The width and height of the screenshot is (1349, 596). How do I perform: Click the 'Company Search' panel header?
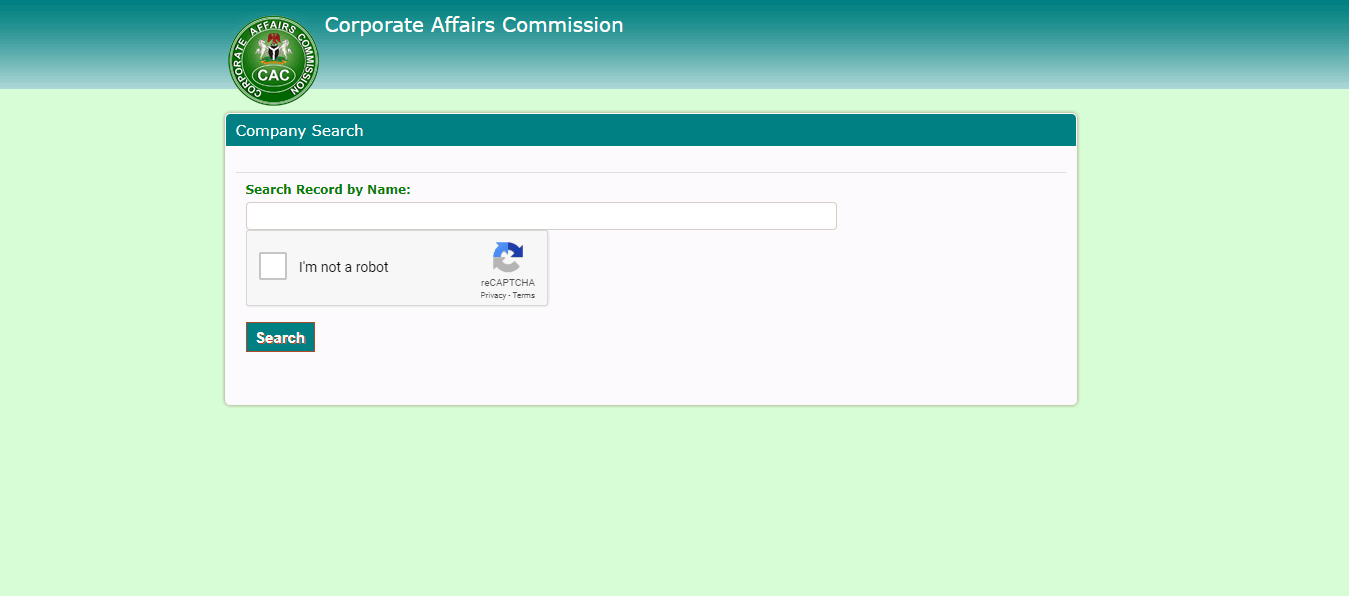[x=299, y=130]
